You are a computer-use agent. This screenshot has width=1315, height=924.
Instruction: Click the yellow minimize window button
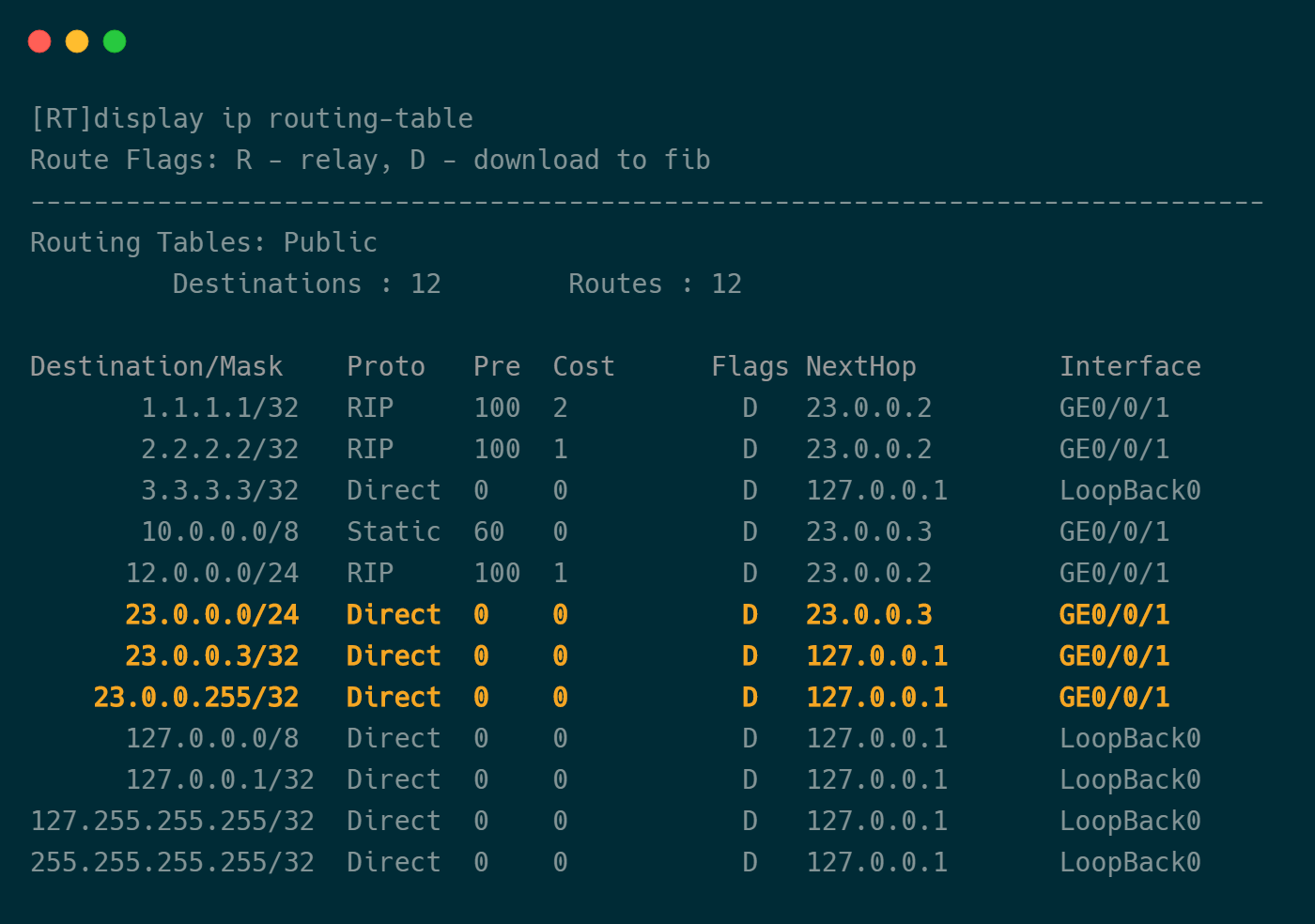77,41
